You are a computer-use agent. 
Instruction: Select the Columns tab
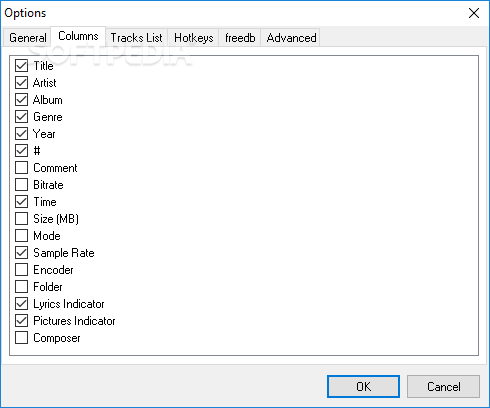[78, 36]
